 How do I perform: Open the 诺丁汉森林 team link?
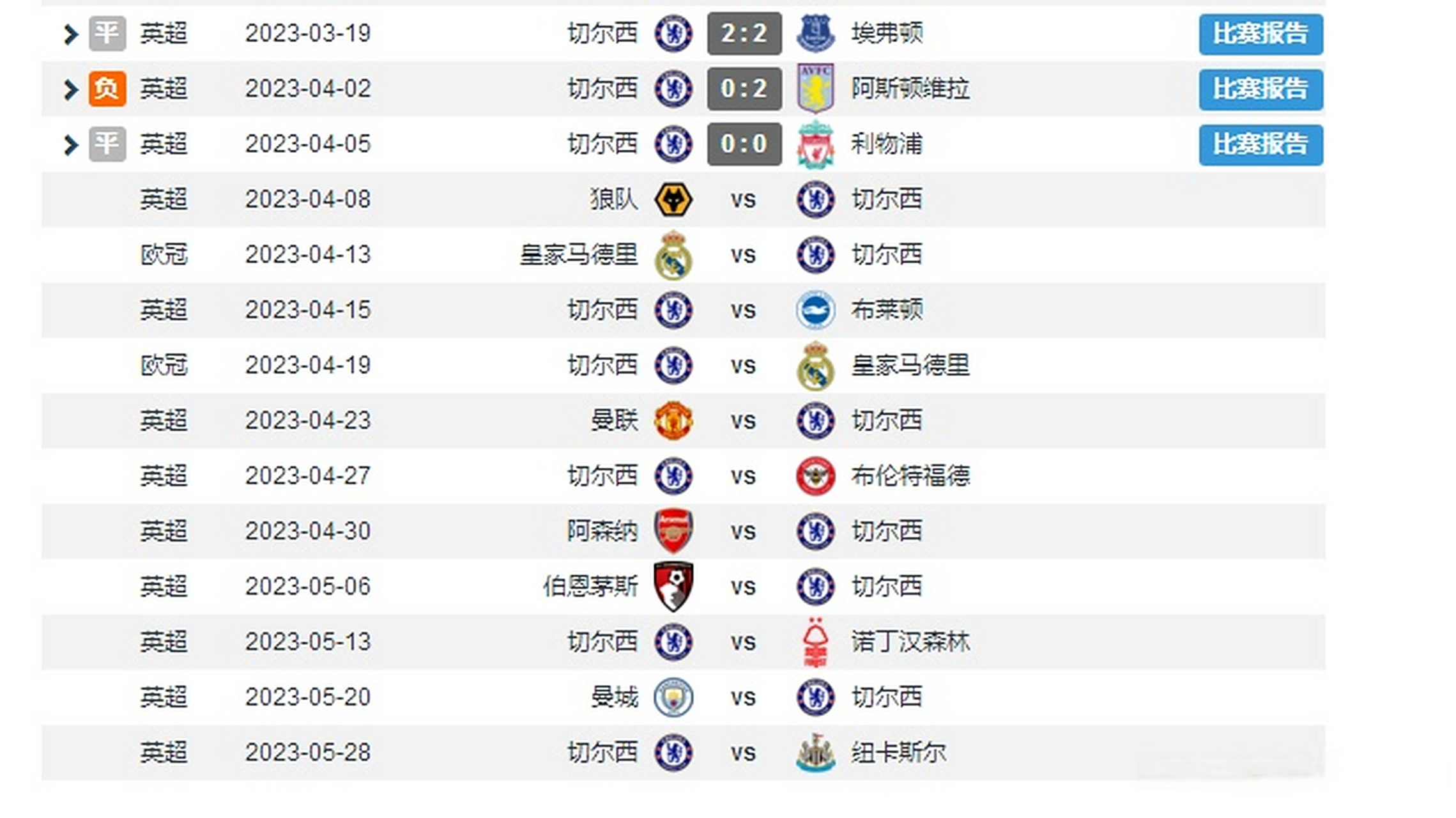click(x=910, y=642)
